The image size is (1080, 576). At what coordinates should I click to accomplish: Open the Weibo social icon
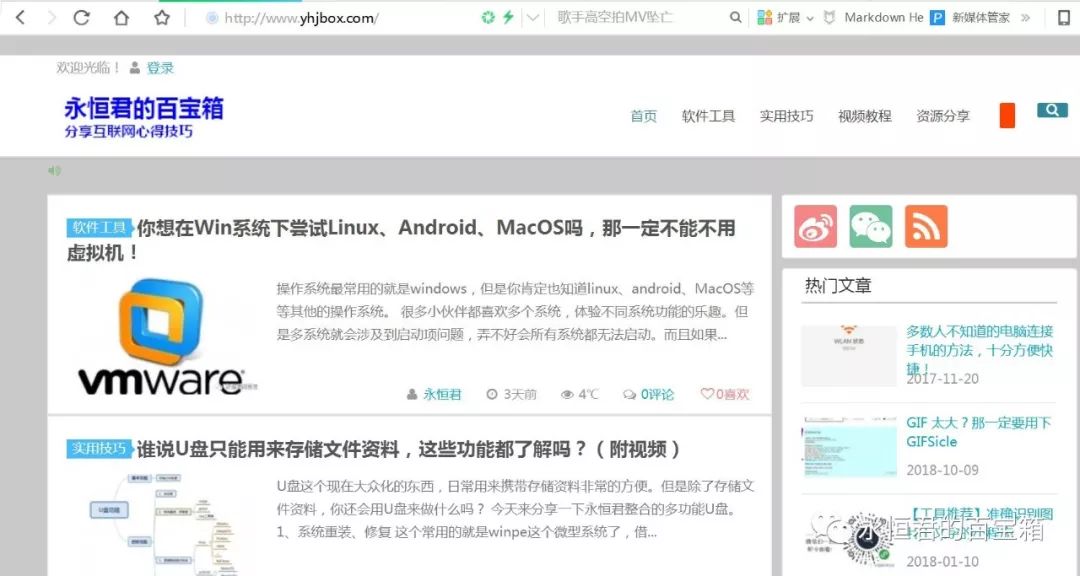tap(816, 226)
